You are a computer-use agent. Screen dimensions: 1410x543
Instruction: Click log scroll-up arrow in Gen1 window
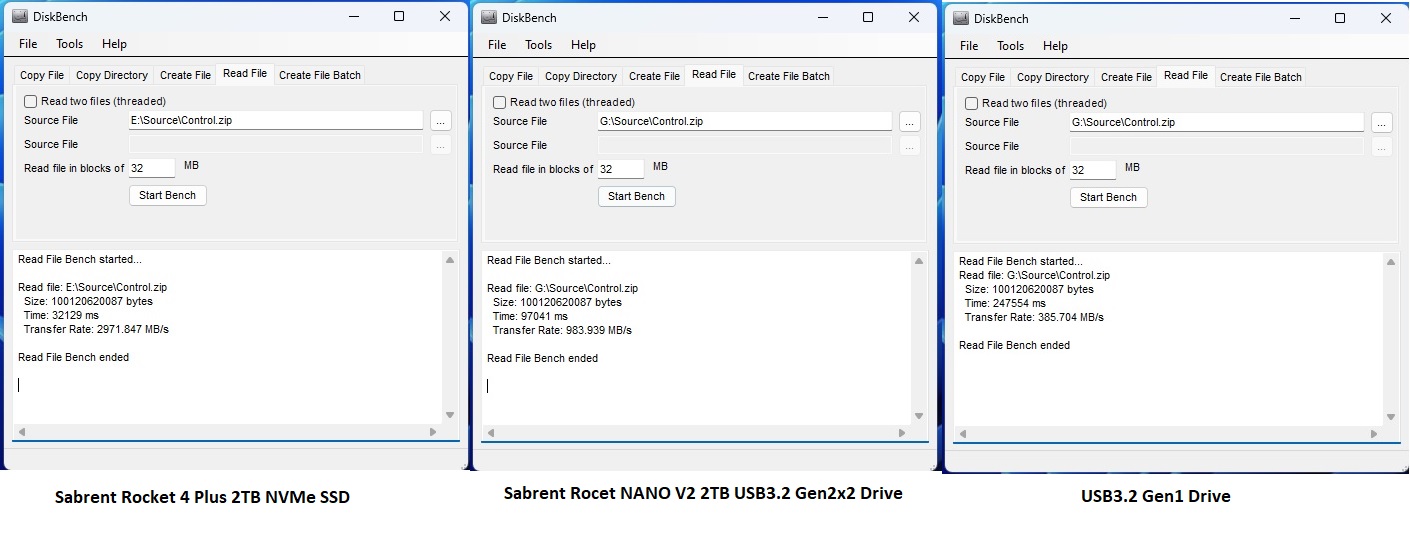point(1391,262)
